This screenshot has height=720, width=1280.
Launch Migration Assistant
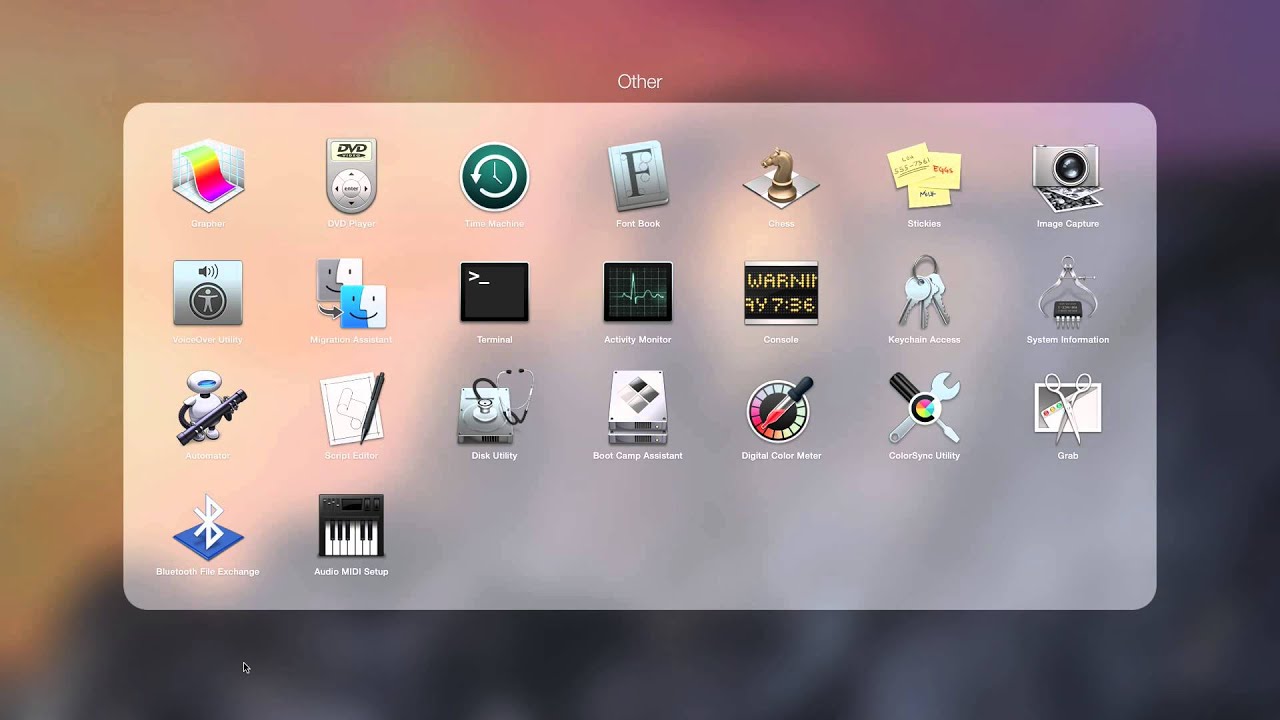pyautogui.click(x=351, y=293)
